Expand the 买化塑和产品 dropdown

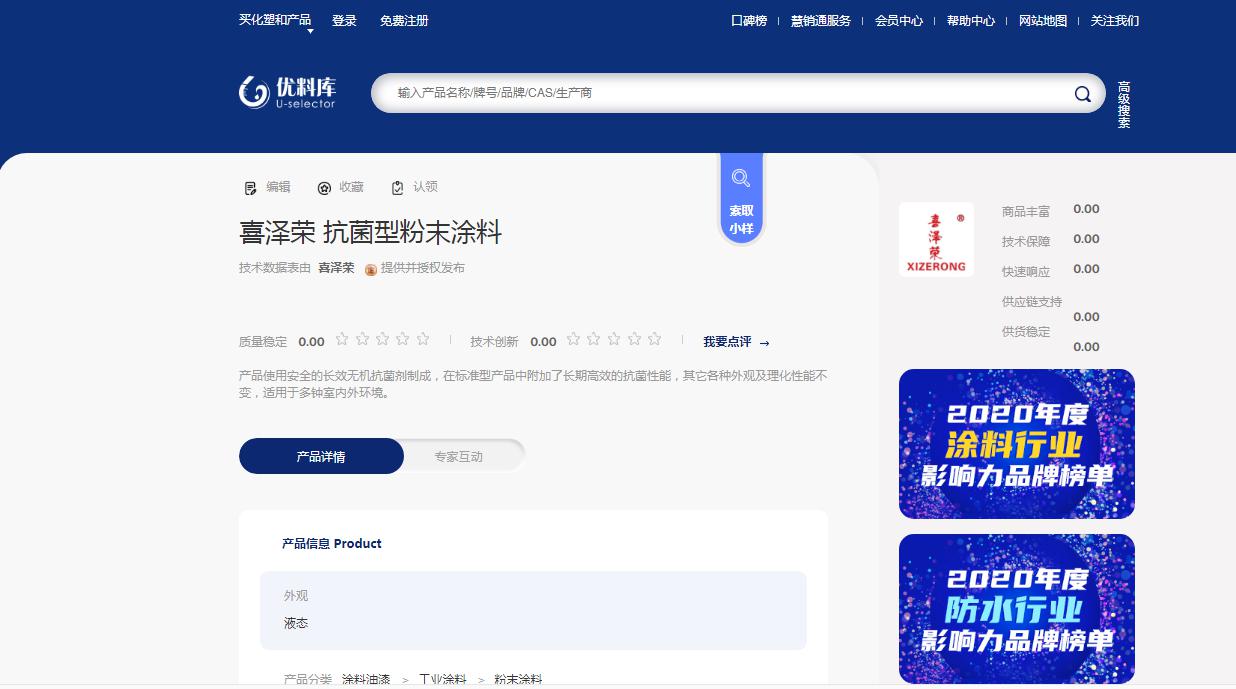click(x=276, y=22)
